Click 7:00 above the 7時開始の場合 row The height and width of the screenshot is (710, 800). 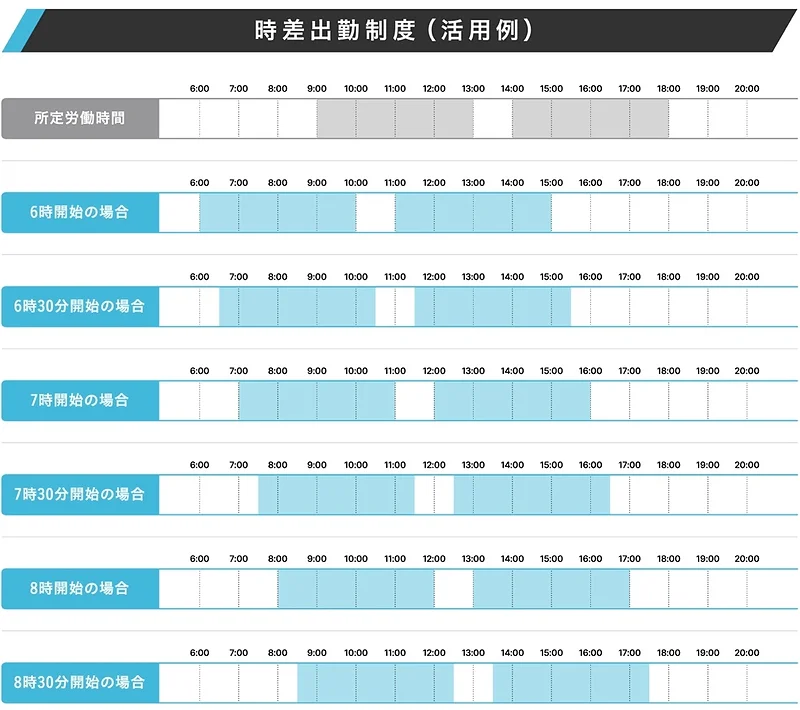238,371
